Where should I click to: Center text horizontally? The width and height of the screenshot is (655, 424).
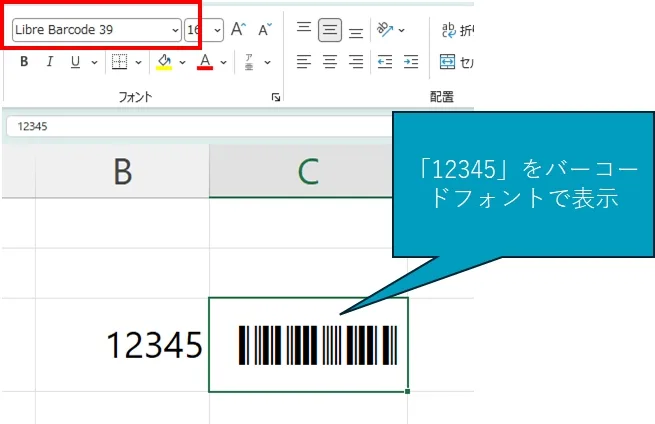[x=330, y=62]
